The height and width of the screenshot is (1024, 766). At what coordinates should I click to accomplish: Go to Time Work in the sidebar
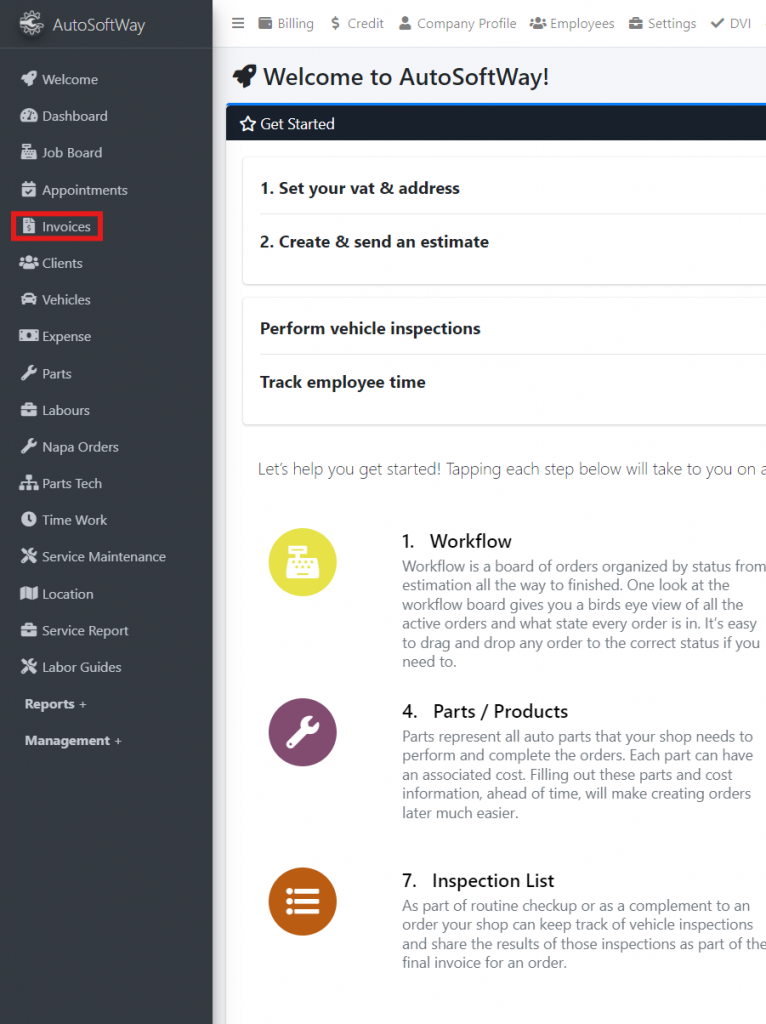74,519
